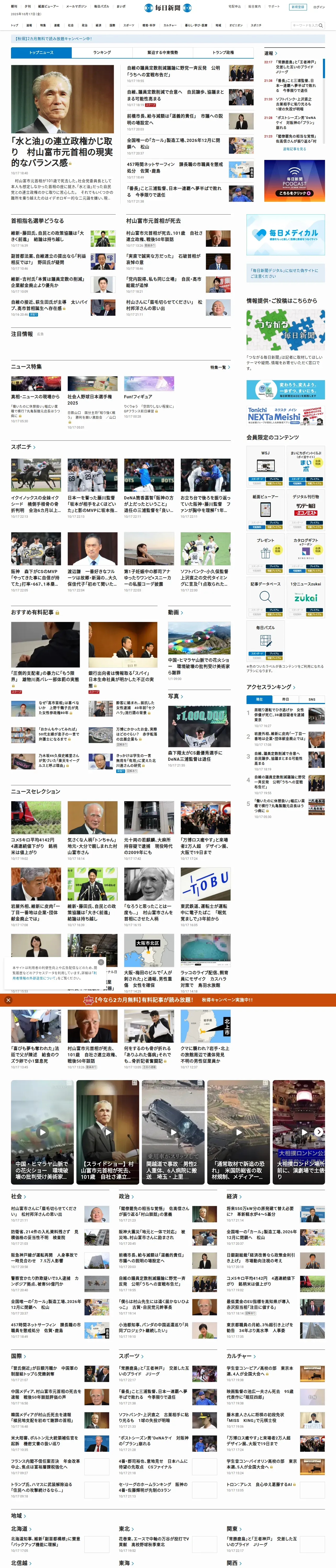Open the 変わろう、変えよう mainichi banner

pos(285,390)
